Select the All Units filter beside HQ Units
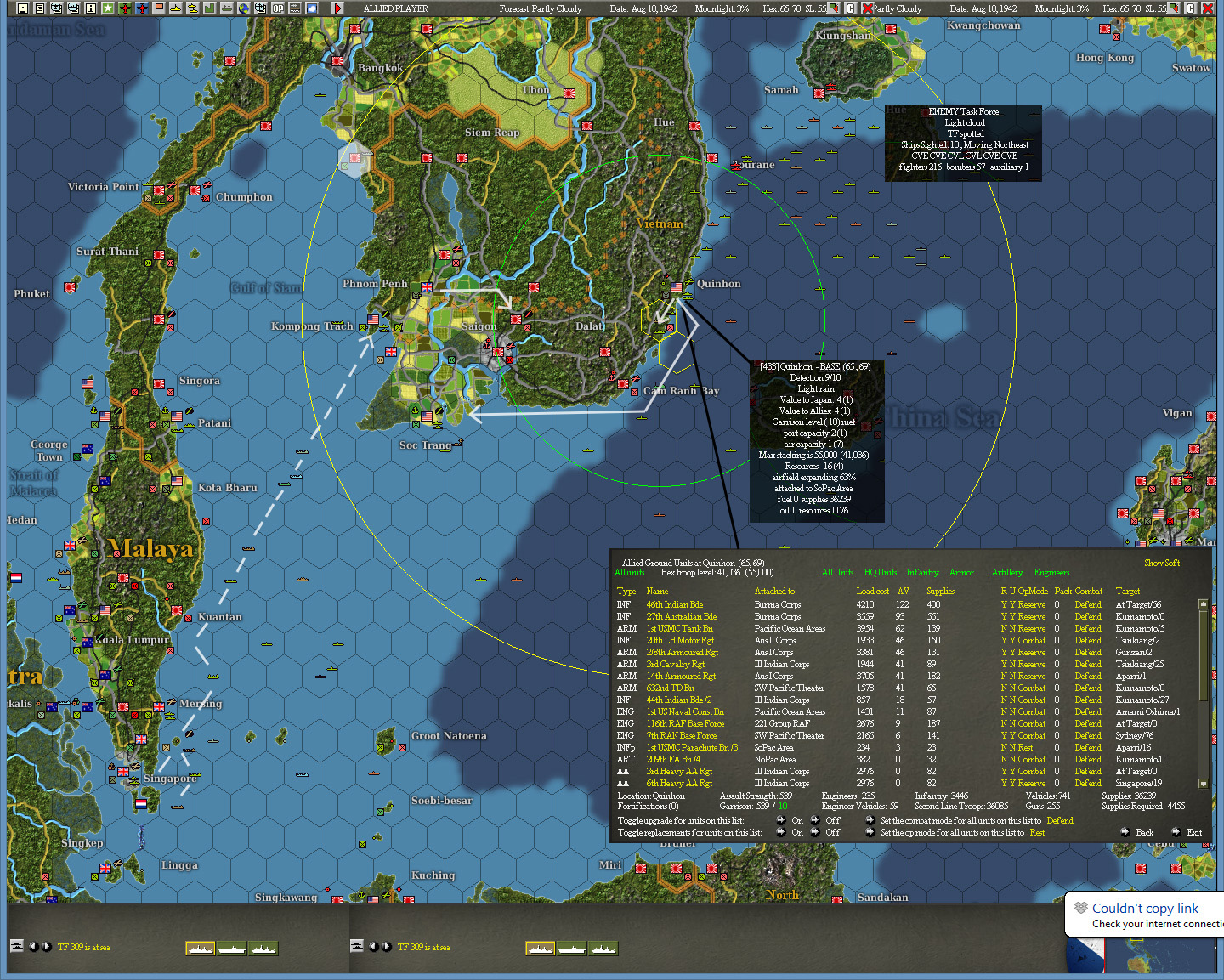Screen dimensions: 1224x980 coord(837,573)
